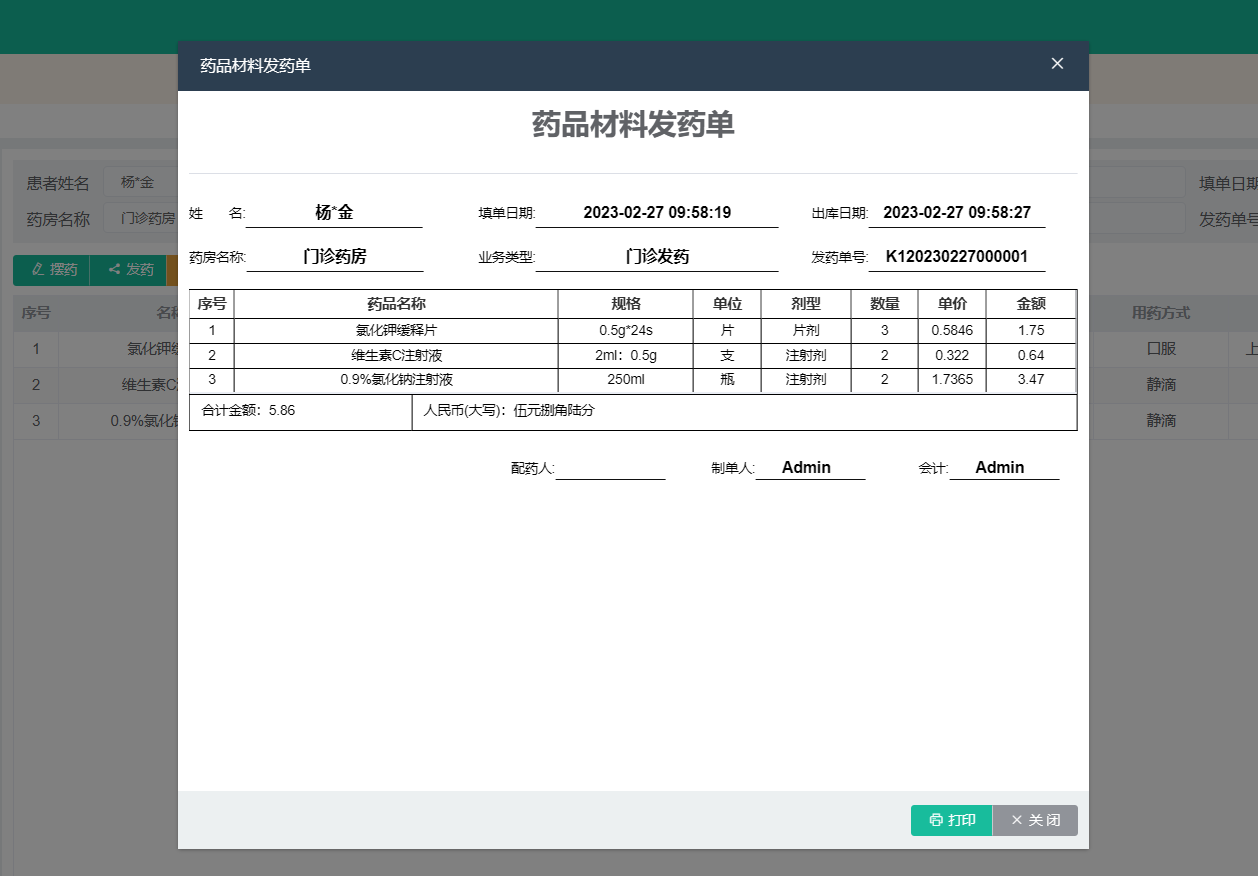Click the 金额 cell 3.47
1258x876 pixels.
(x=1031, y=379)
